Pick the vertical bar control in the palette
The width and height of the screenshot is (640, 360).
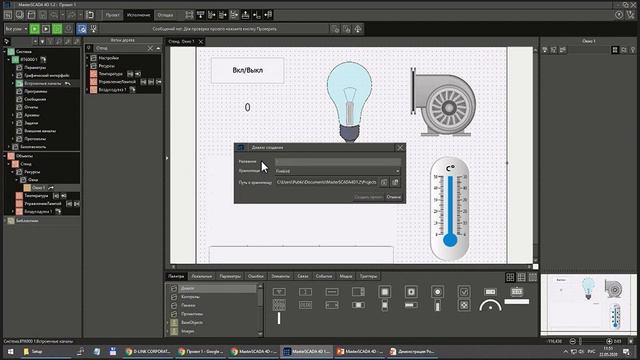coord(279,318)
